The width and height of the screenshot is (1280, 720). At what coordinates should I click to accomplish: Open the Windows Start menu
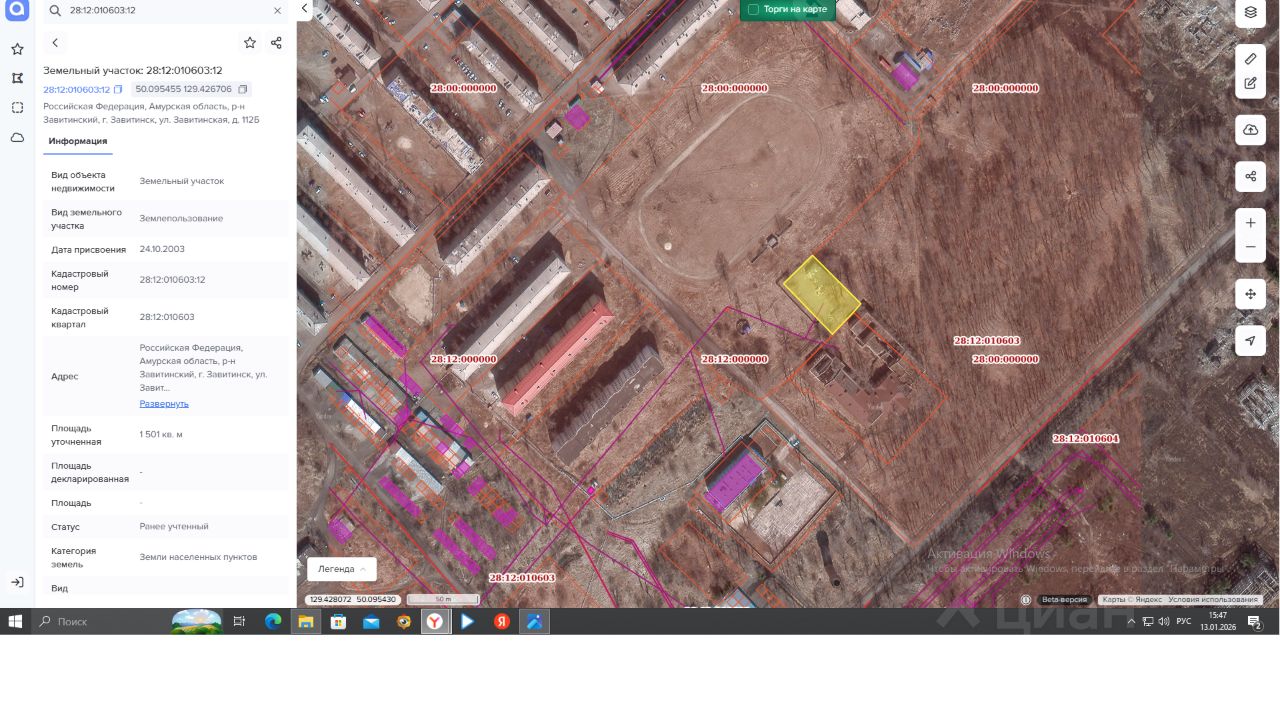(15, 621)
